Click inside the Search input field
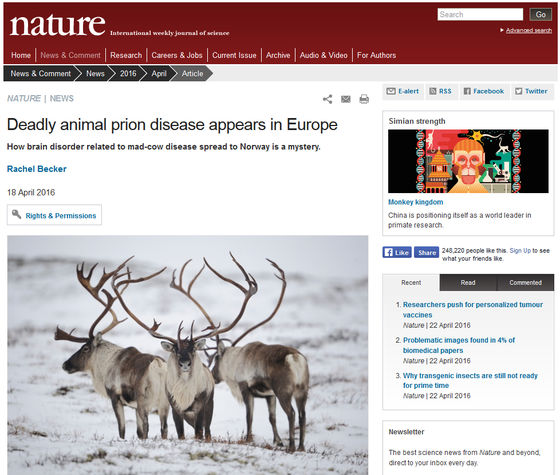Screen dimensions: 560x475 (x=480, y=14)
